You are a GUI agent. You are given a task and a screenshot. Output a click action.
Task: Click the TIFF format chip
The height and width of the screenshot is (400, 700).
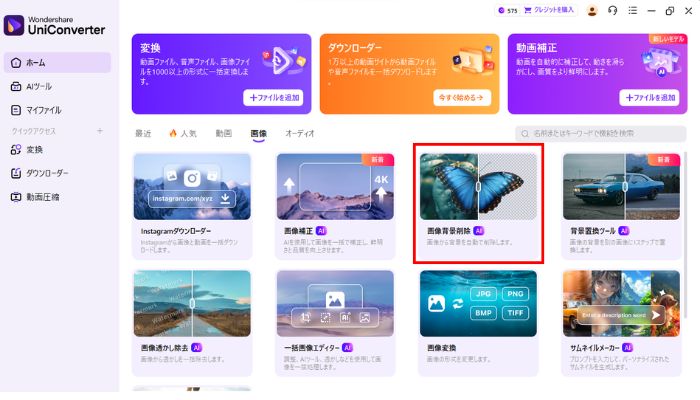pyautogui.click(x=515, y=313)
